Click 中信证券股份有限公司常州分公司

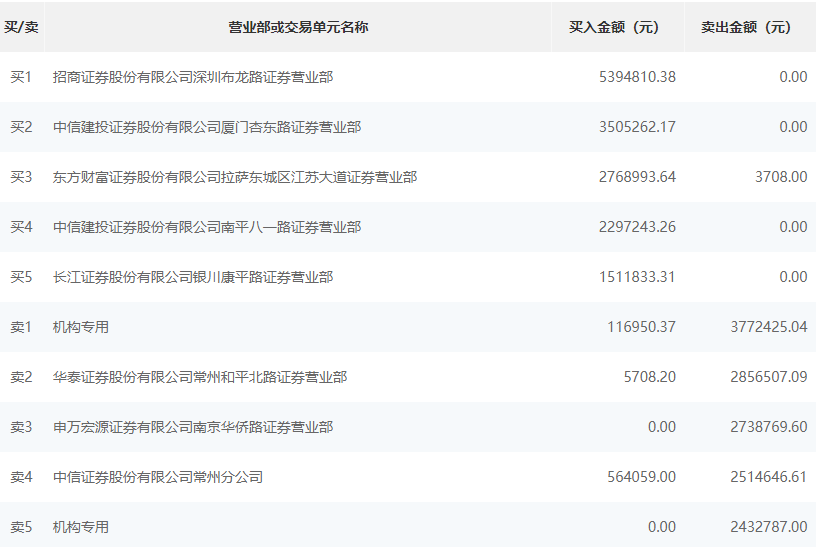(x=158, y=477)
